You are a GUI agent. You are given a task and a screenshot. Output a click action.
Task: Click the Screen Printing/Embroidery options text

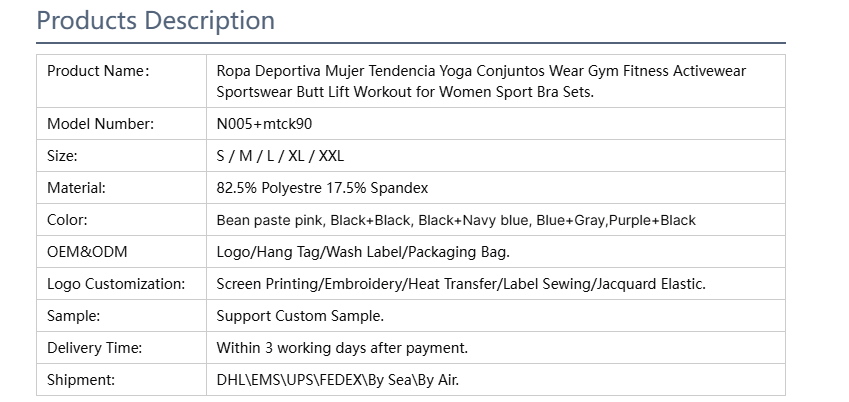point(461,284)
